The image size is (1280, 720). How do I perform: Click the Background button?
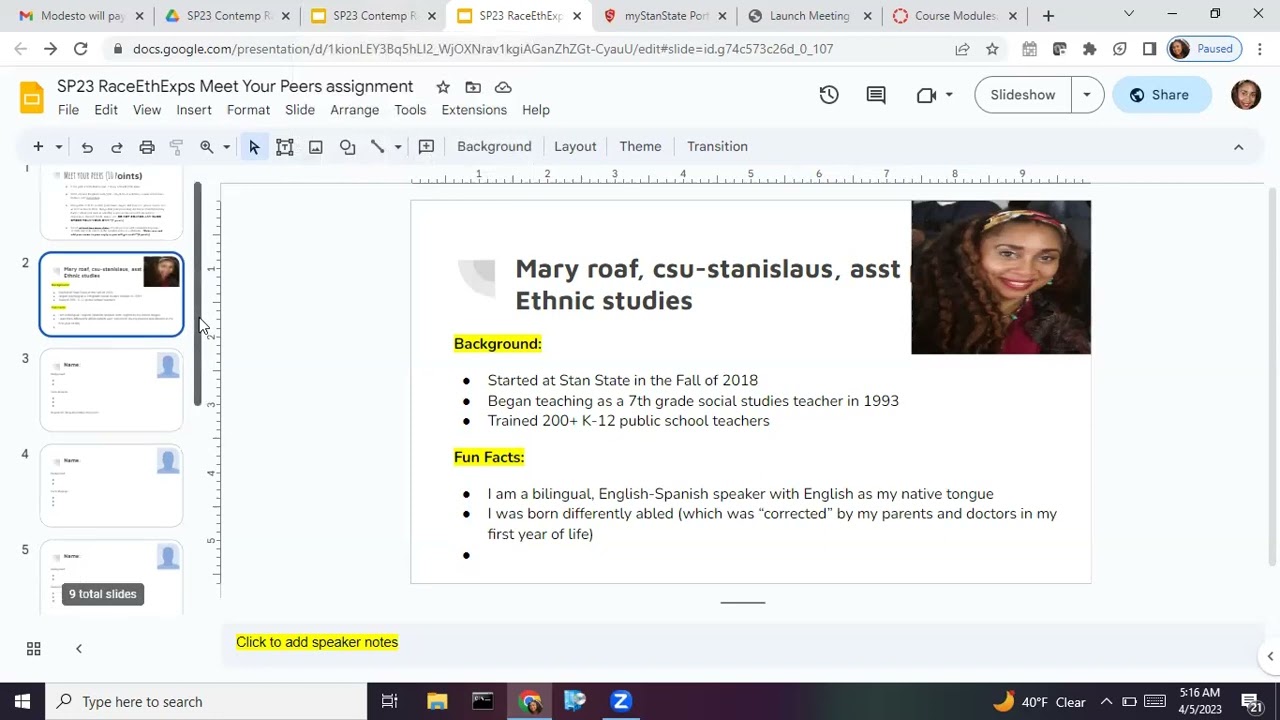[x=494, y=147]
